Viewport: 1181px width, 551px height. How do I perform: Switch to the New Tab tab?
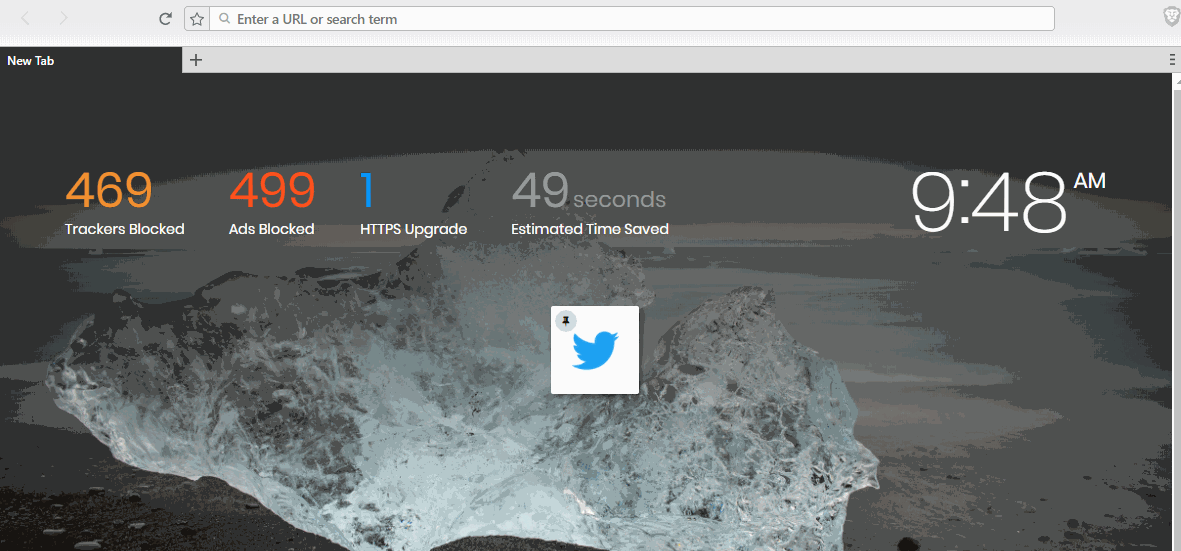(x=90, y=60)
